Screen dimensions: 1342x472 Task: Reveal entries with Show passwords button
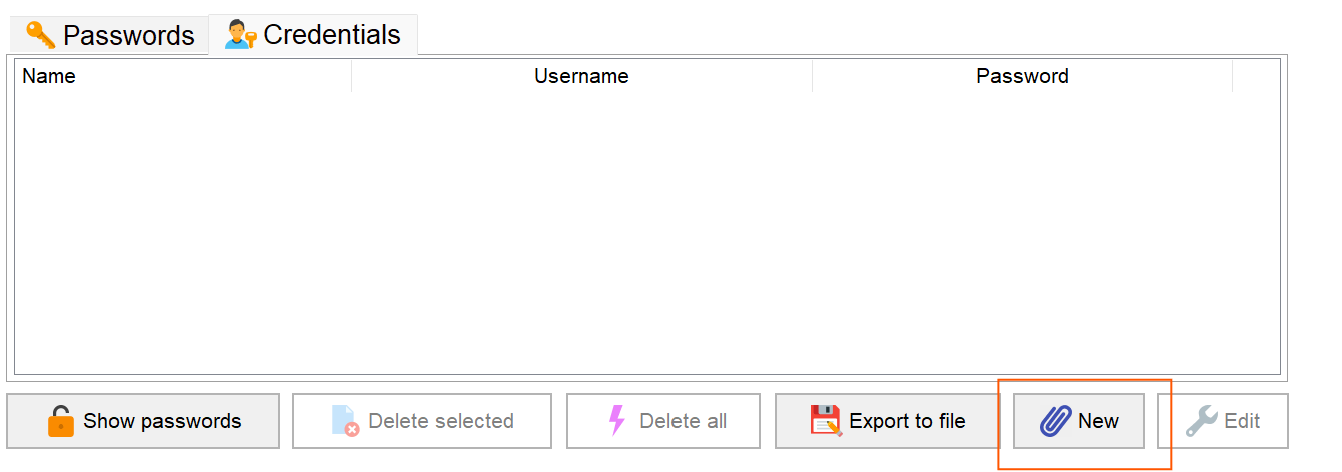(143, 421)
